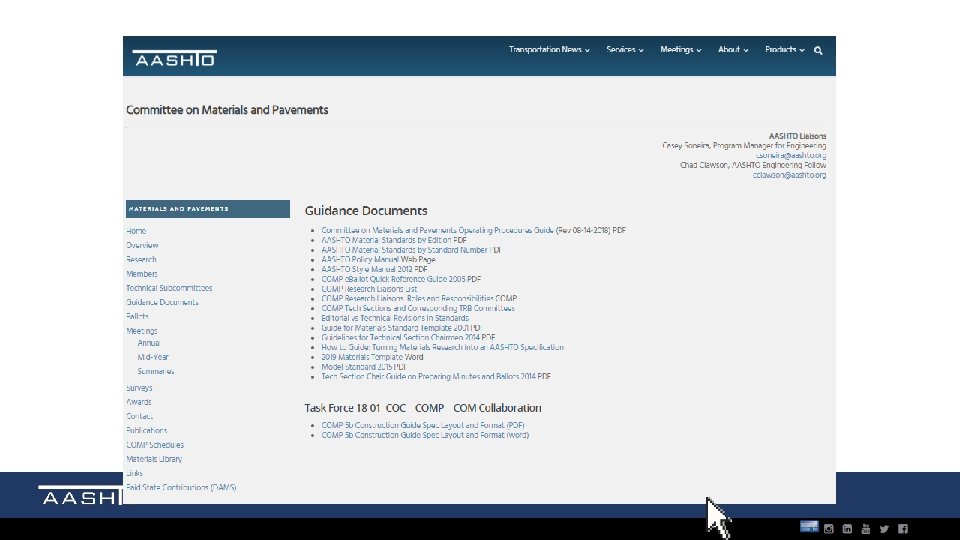Expand the About dropdown menu
The height and width of the screenshot is (540, 960).
coord(733,50)
